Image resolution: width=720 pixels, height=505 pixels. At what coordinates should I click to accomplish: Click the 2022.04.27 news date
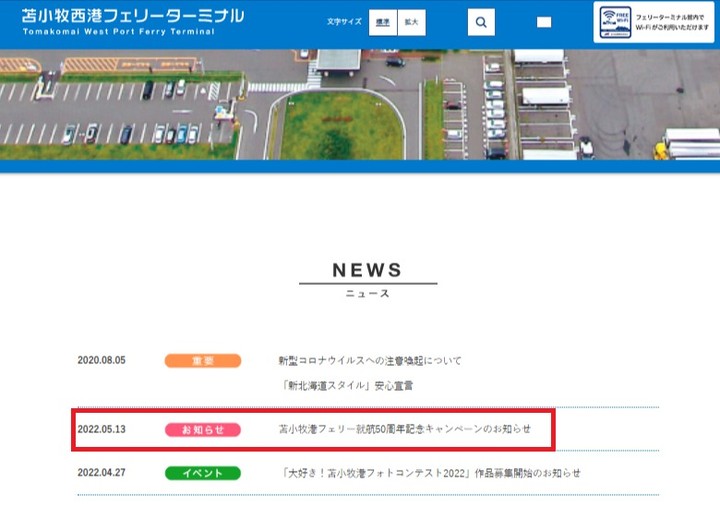pyautogui.click(x=102, y=472)
